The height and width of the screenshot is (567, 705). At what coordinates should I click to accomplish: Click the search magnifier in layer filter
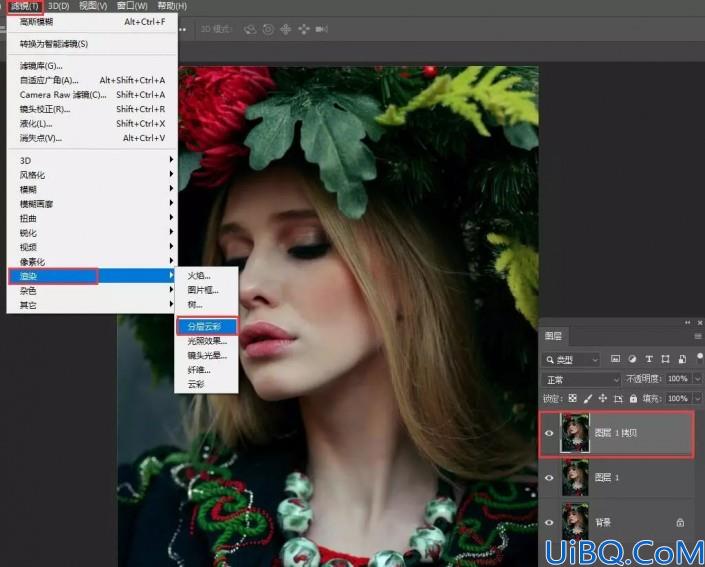(x=549, y=360)
